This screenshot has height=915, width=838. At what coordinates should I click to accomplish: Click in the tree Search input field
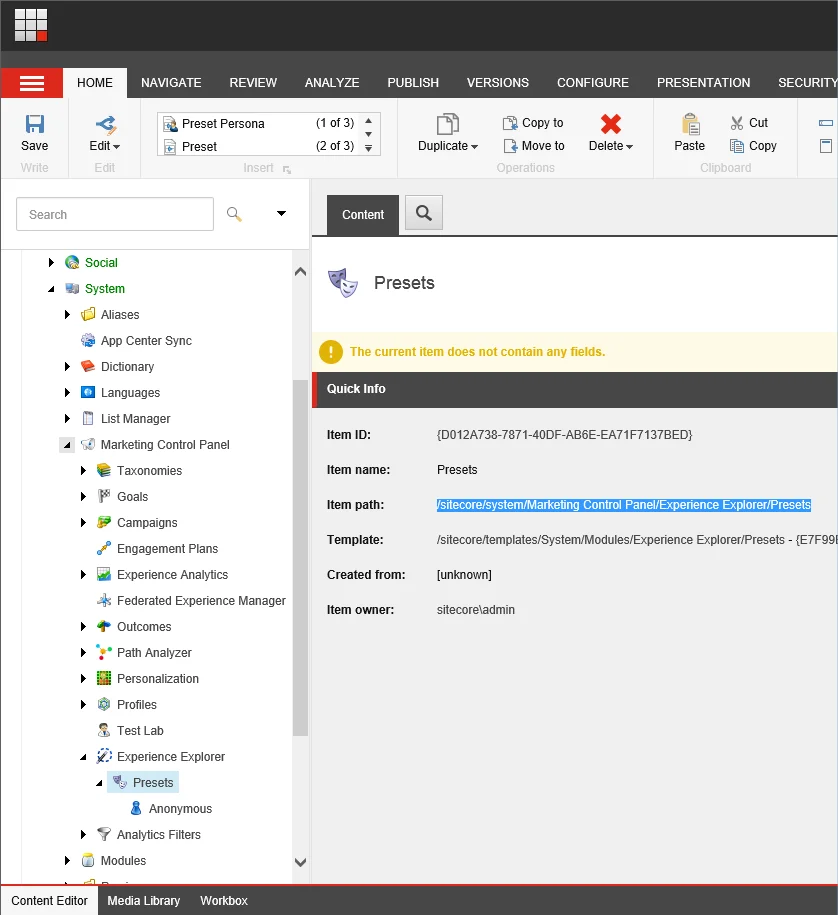115,214
